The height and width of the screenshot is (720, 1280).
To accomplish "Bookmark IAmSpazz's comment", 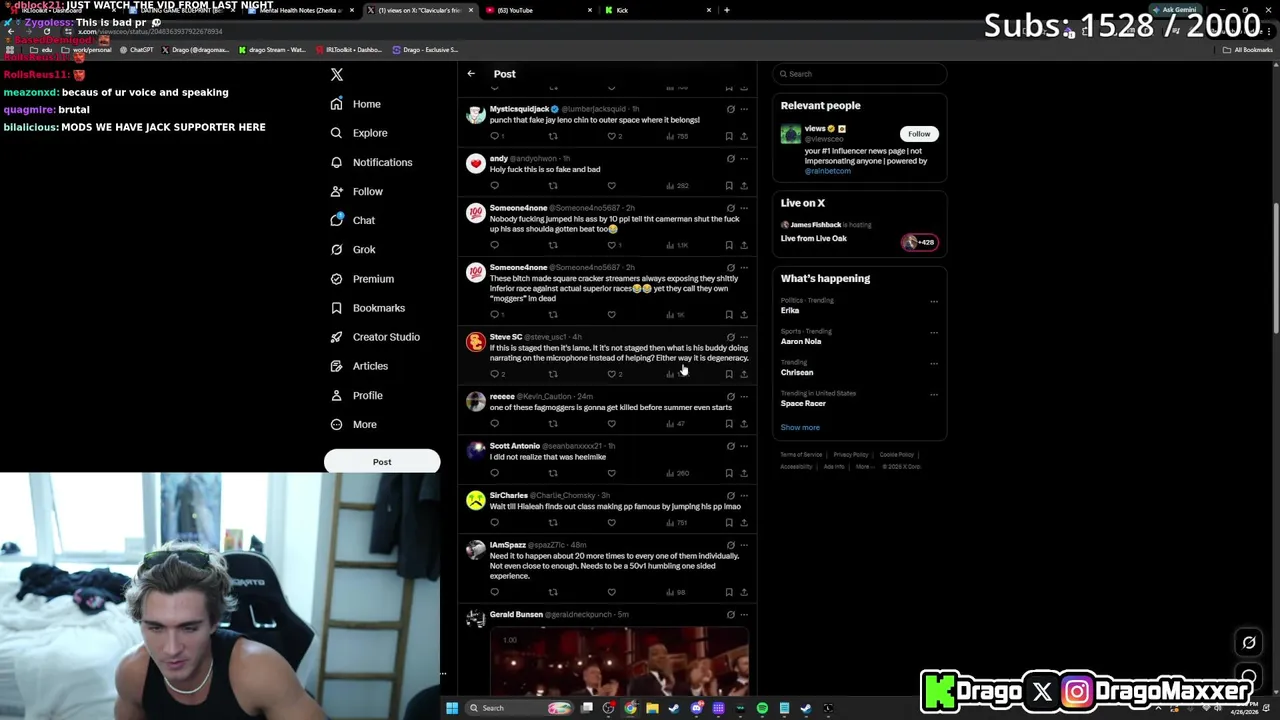I will (x=729, y=592).
